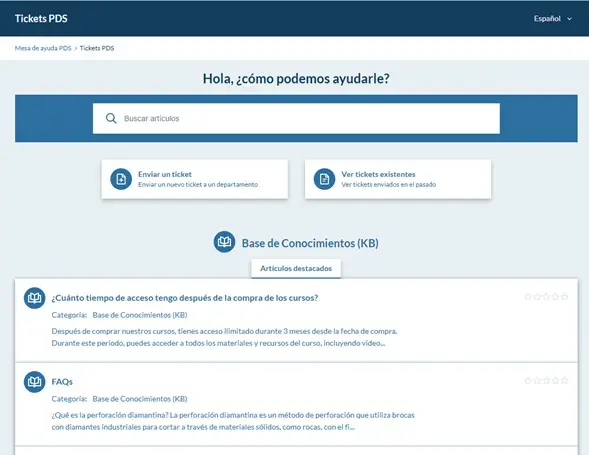The width and height of the screenshot is (589, 455).
Task: Select the Artículos destacados tab
Action: coord(296,269)
